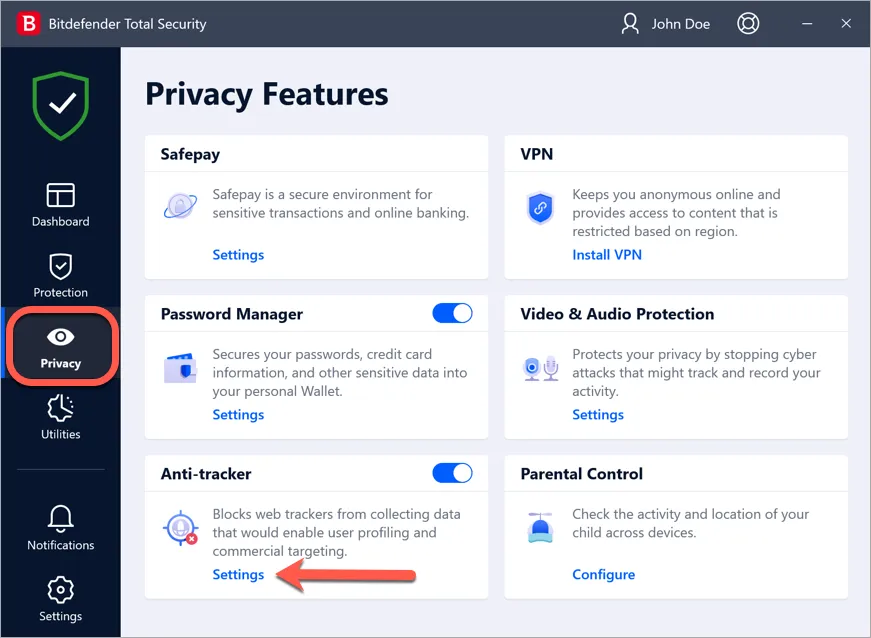Open the Settings gear in the sidebar
871x638 pixels.
60,590
